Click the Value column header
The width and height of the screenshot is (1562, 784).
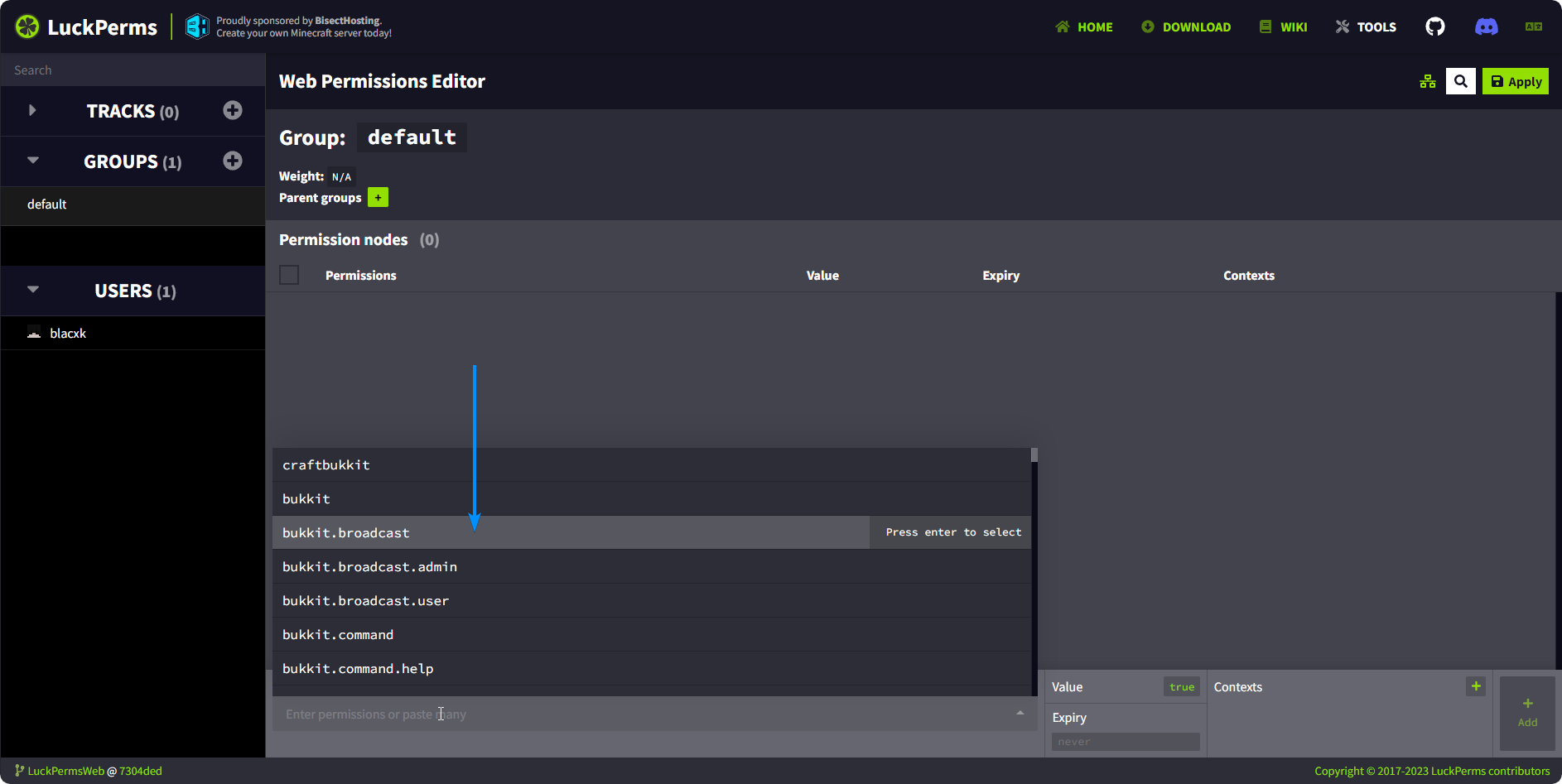pos(822,276)
